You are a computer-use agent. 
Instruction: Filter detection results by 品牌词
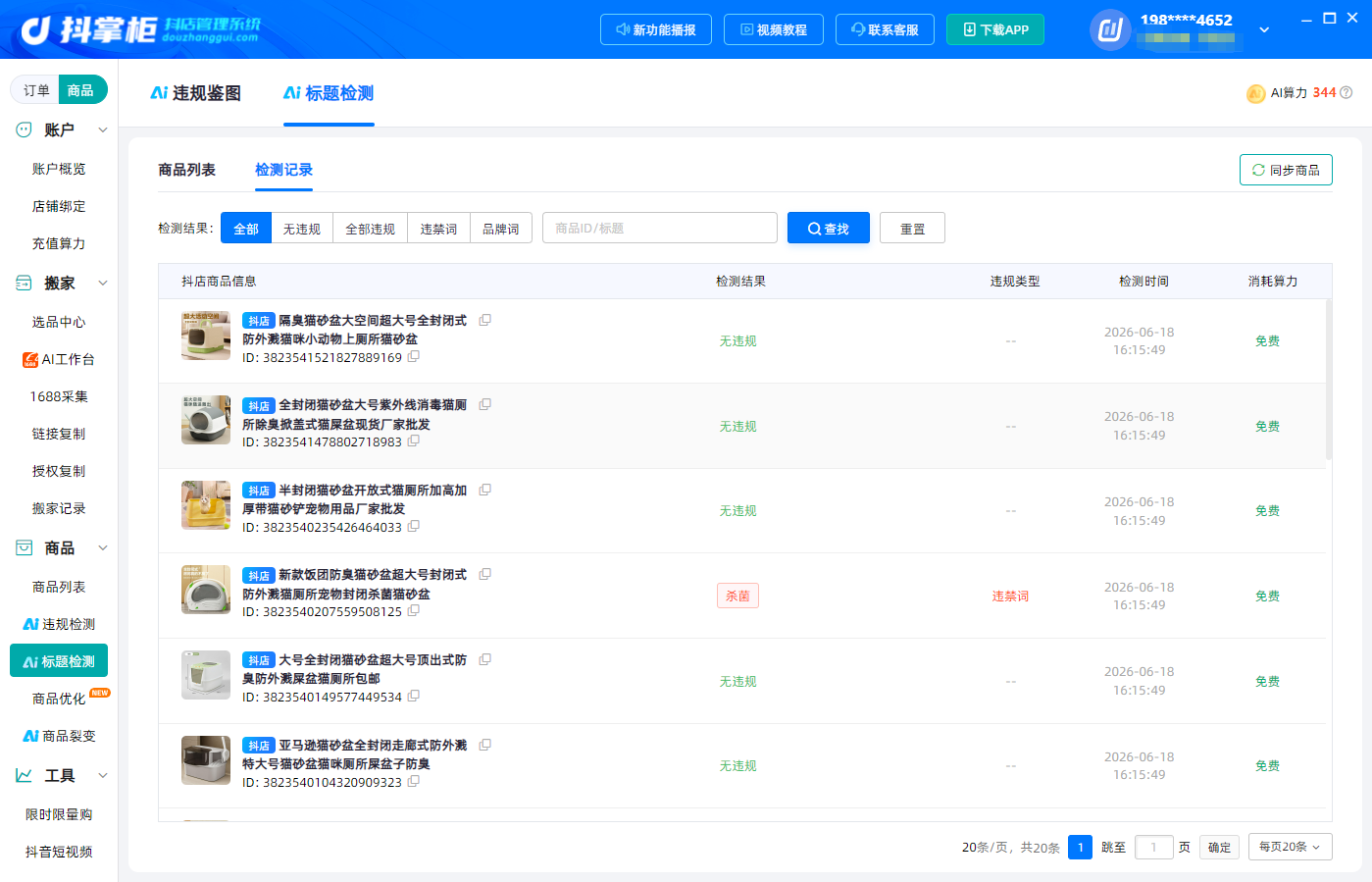click(x=501, y=228)
